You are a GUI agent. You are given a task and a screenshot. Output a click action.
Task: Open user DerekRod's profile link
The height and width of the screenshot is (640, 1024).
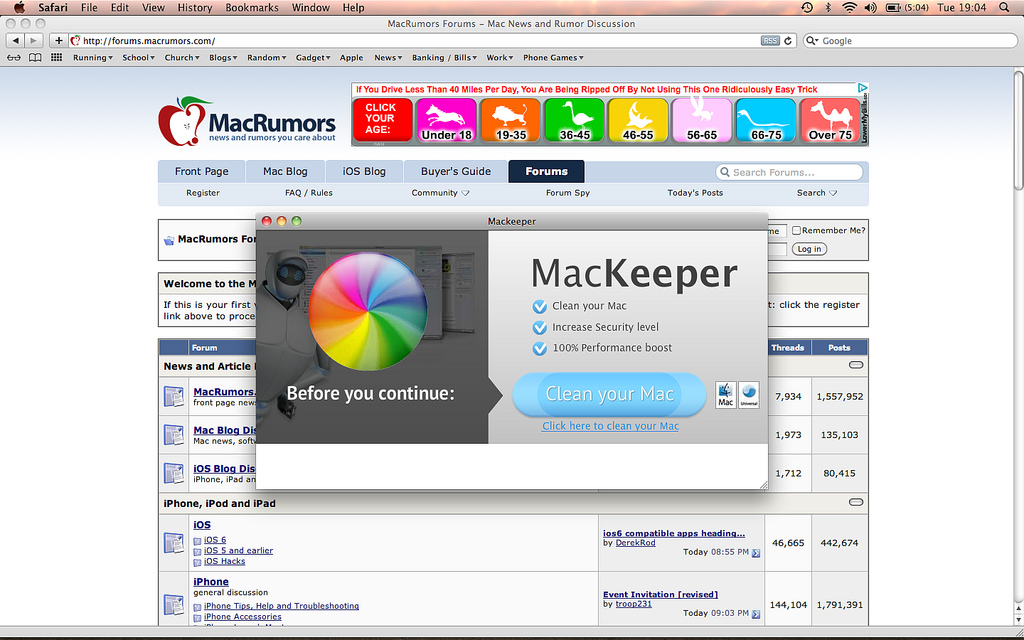(x=635, y=543)
